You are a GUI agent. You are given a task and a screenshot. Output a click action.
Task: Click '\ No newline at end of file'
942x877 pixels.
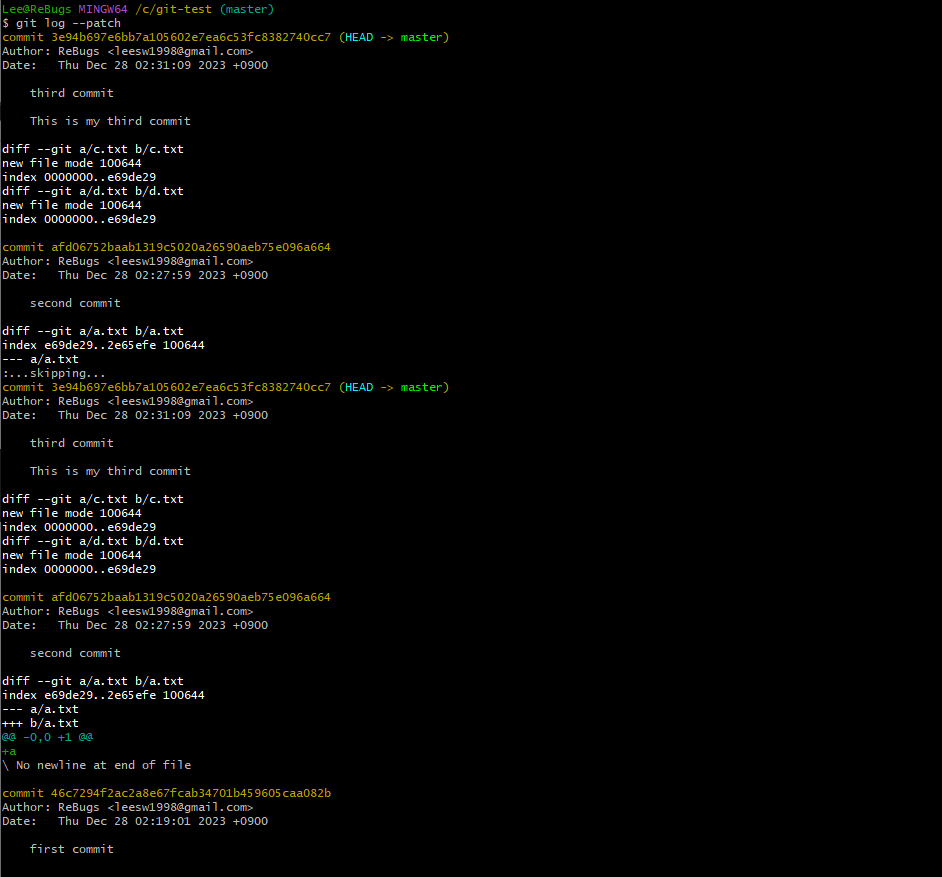point(97,765)
